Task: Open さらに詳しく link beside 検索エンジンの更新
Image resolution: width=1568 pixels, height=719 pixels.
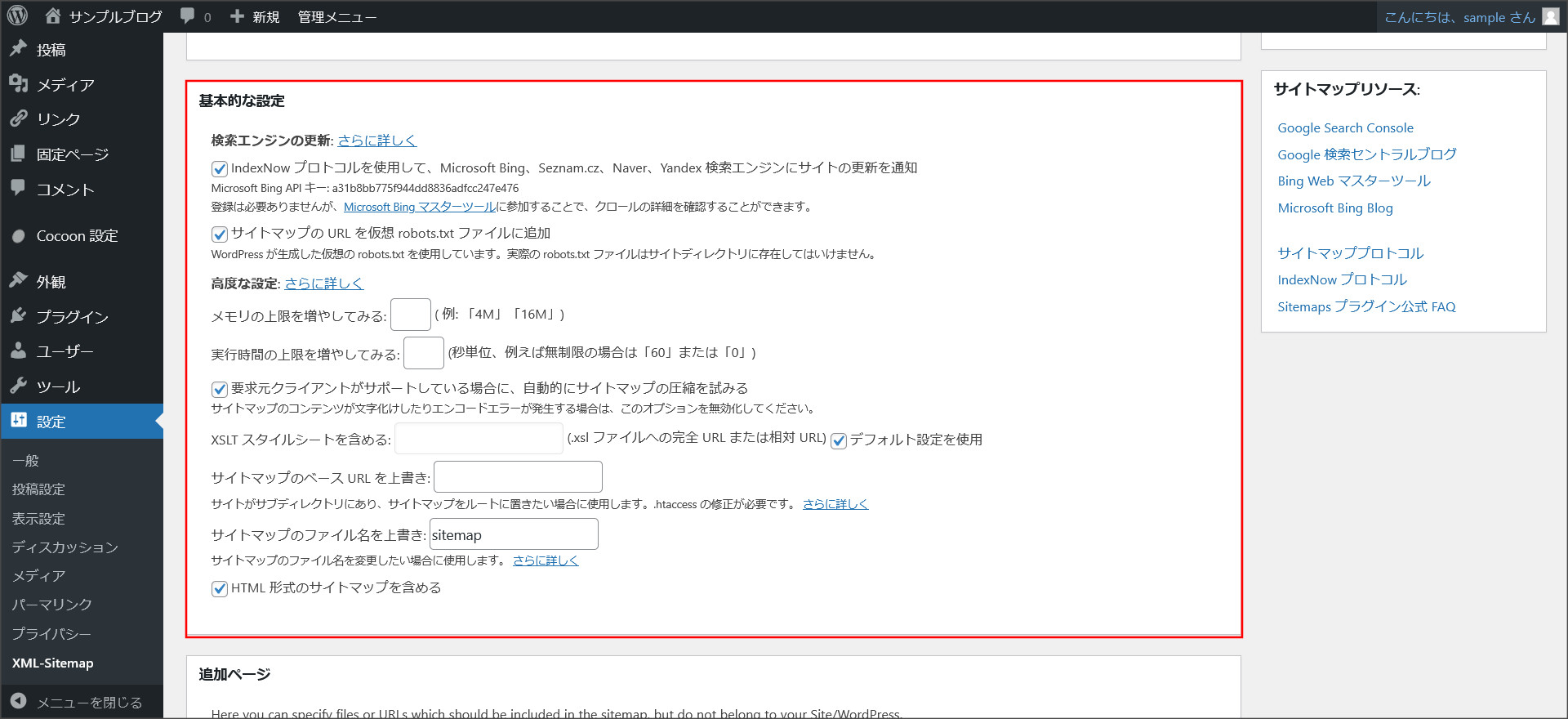Action: (x=377, y=140)
